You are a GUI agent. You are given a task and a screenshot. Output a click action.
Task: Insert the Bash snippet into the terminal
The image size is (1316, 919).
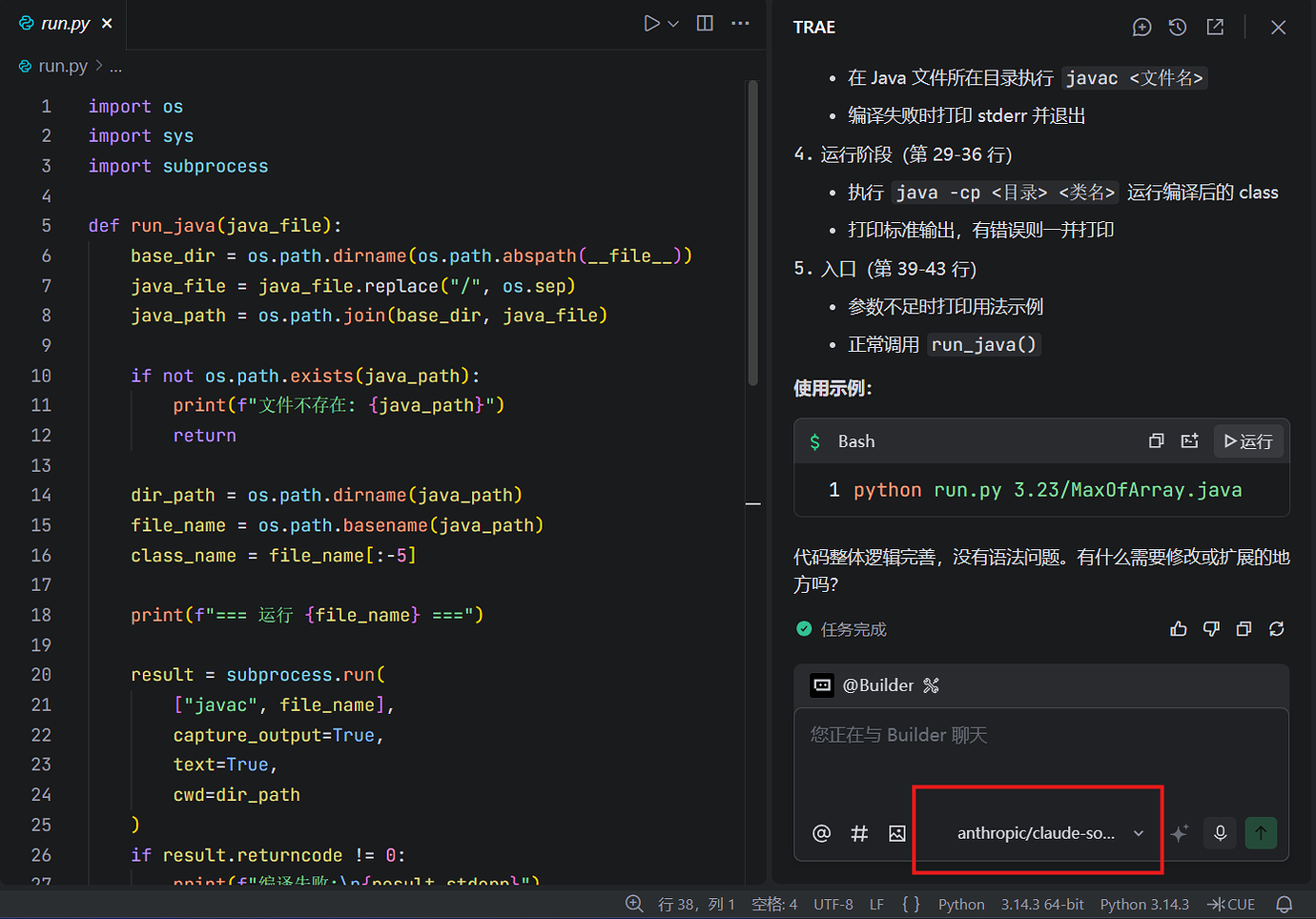[1189, 441]
